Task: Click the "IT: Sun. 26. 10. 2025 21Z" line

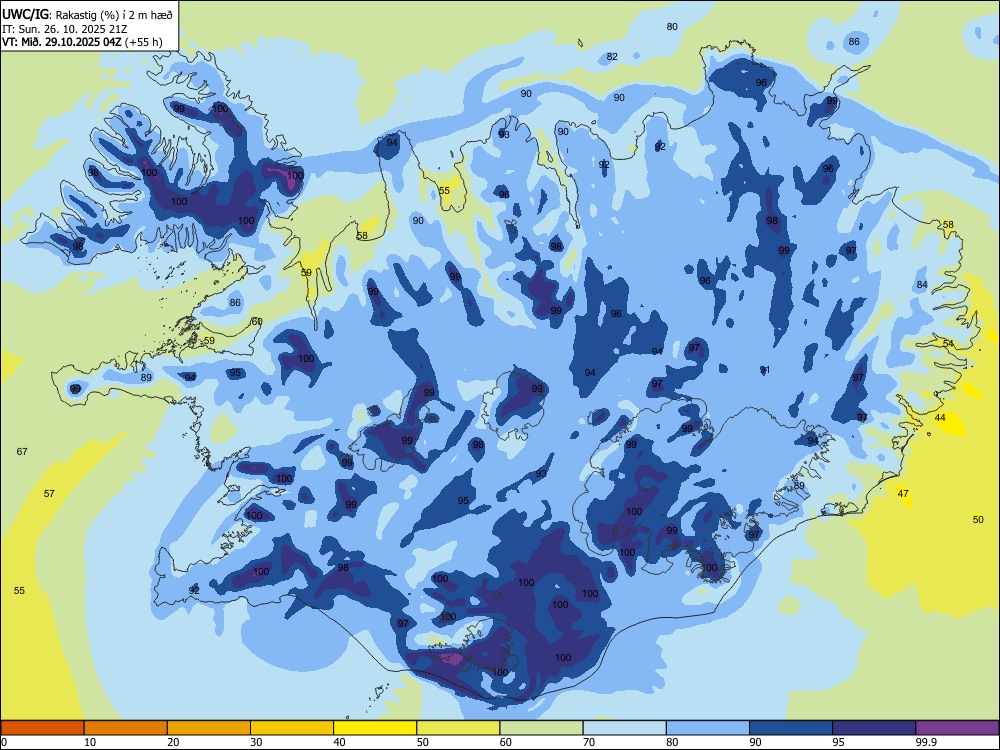Action: pyautogui.click(x=64, y=29)
